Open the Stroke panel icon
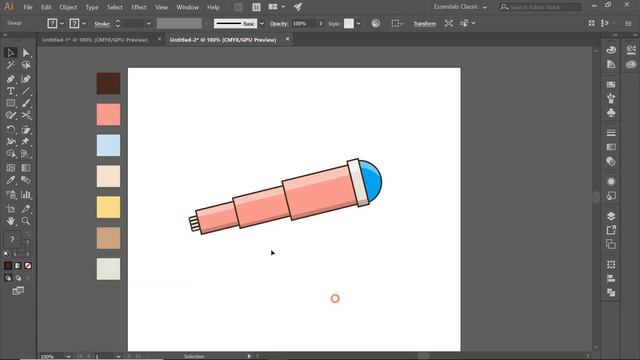Viewport: 640px width, 360px height. tap(611, 133)
